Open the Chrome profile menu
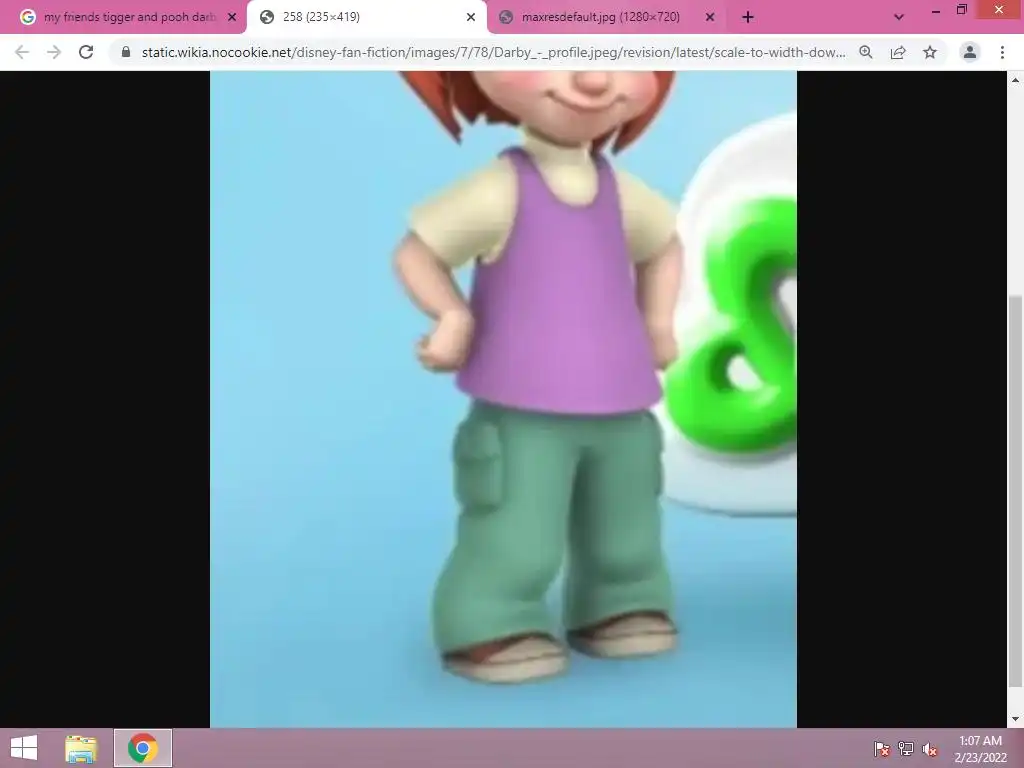 [x=970, y=52]
